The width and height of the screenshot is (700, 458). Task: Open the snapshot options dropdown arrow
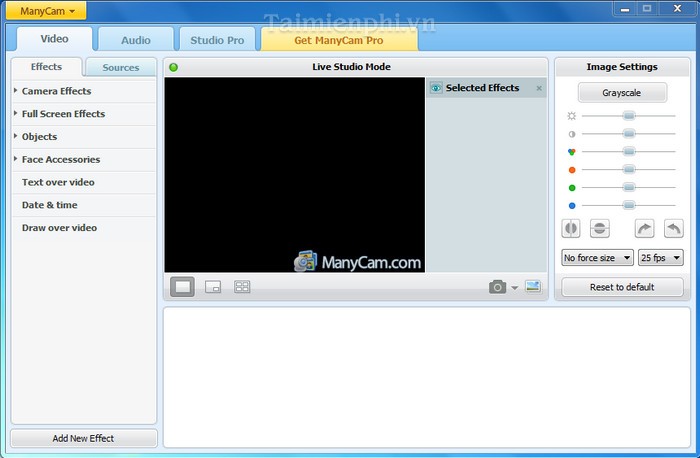coord(515,288)
